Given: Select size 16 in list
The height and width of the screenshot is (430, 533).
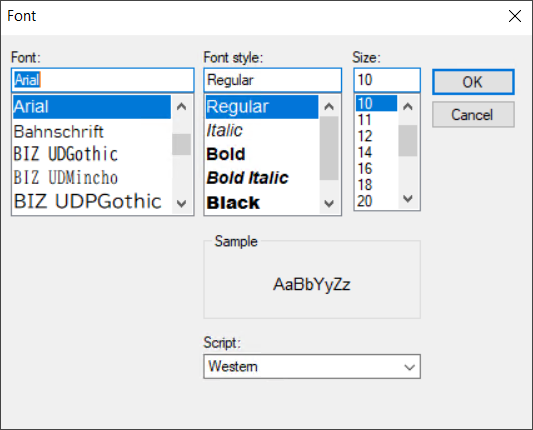Looking at the screenshot, I should [376, 169].
